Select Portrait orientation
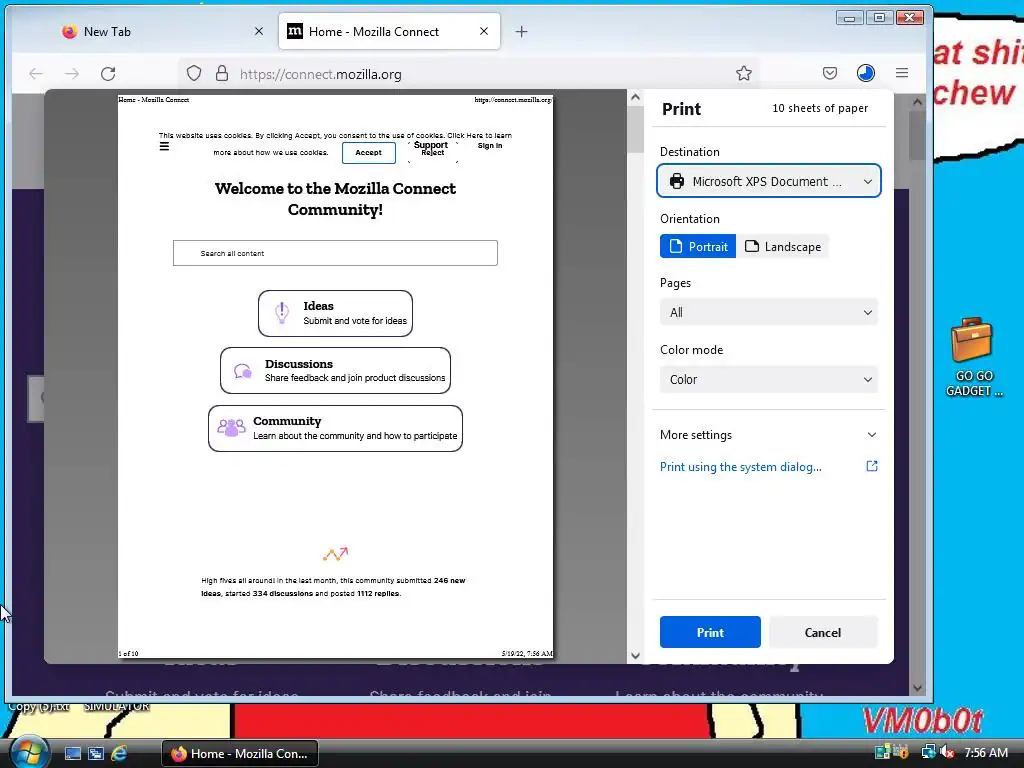The height and width of the screenshot is (768, 1024). 697,246
